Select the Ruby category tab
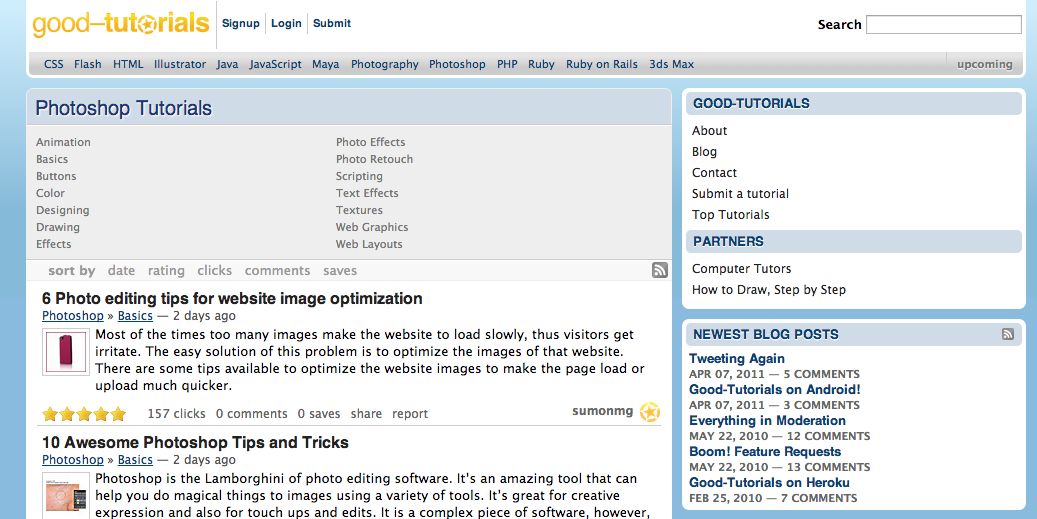This screenshot has width=1037, height=519. coord(541,64)
